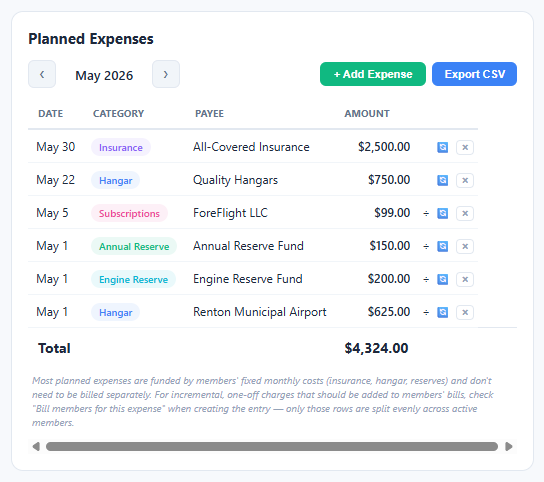Screen dimensions: 544x482
Task: Click the scrollbar left arrow
Action: point(36,447)
